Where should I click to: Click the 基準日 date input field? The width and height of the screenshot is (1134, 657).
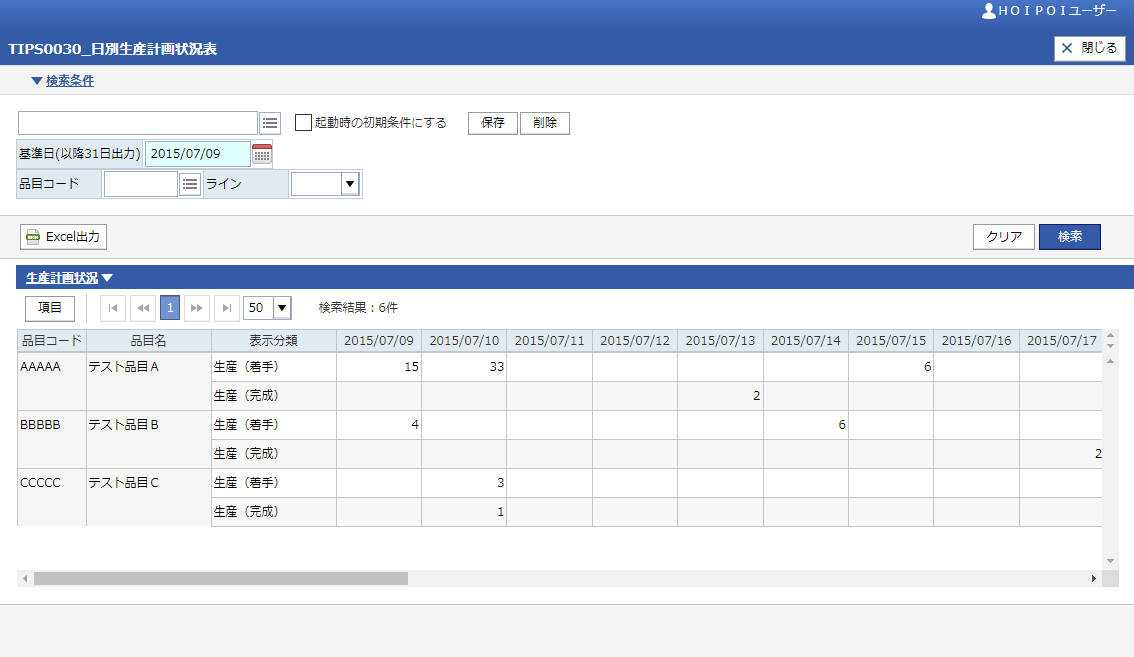pos(197,154)
